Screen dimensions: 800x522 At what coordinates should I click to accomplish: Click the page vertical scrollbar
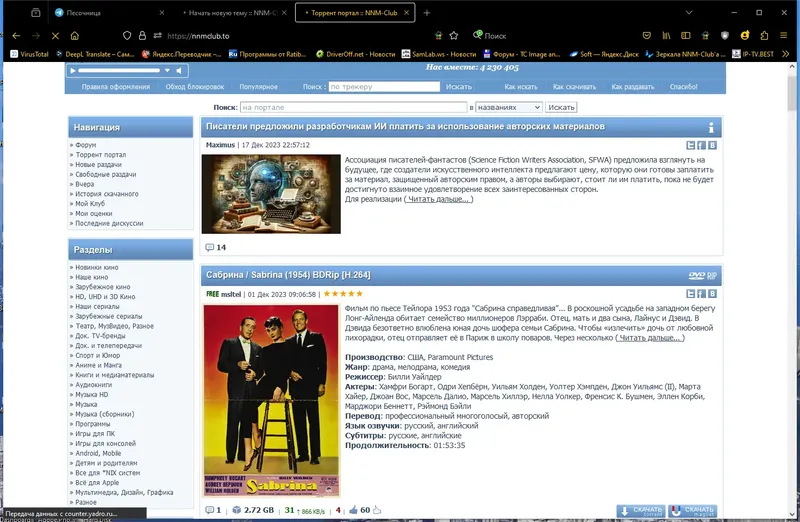pyautogui.click(x=792, y=92)
